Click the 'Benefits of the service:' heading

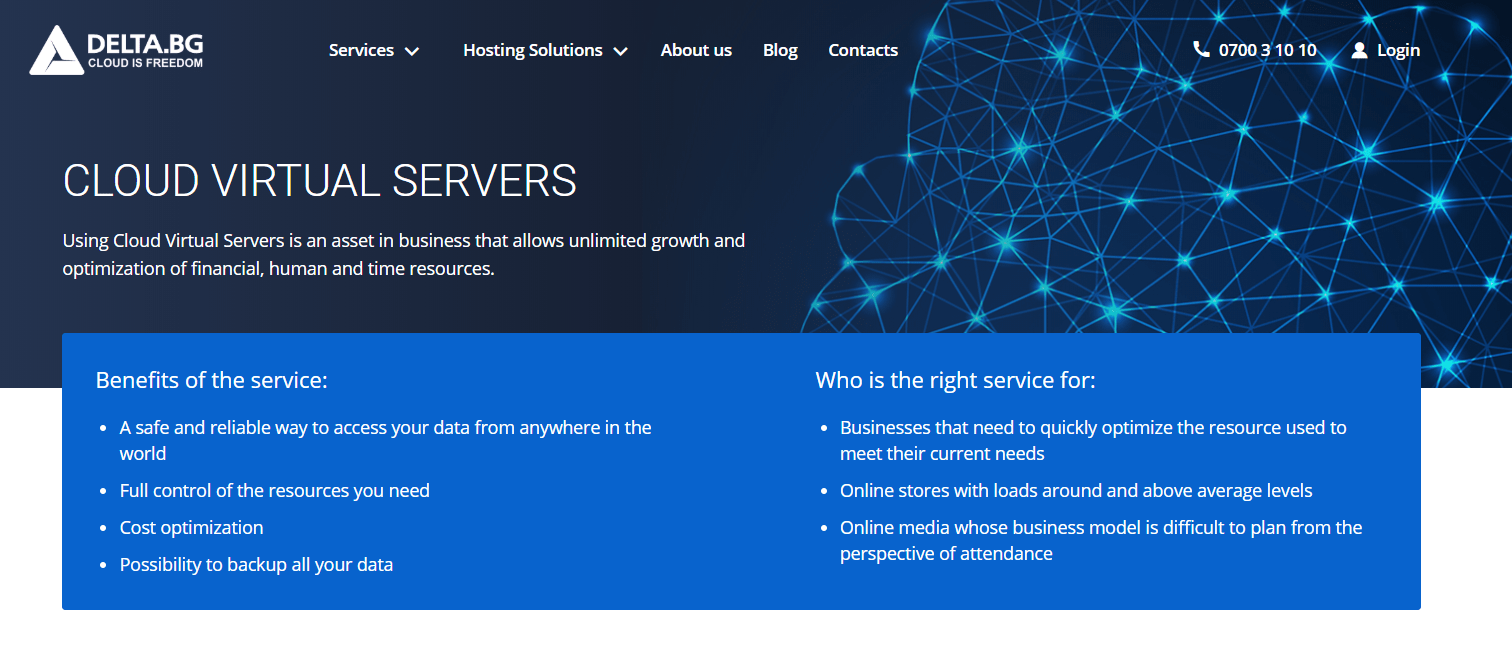click(212, 380)
